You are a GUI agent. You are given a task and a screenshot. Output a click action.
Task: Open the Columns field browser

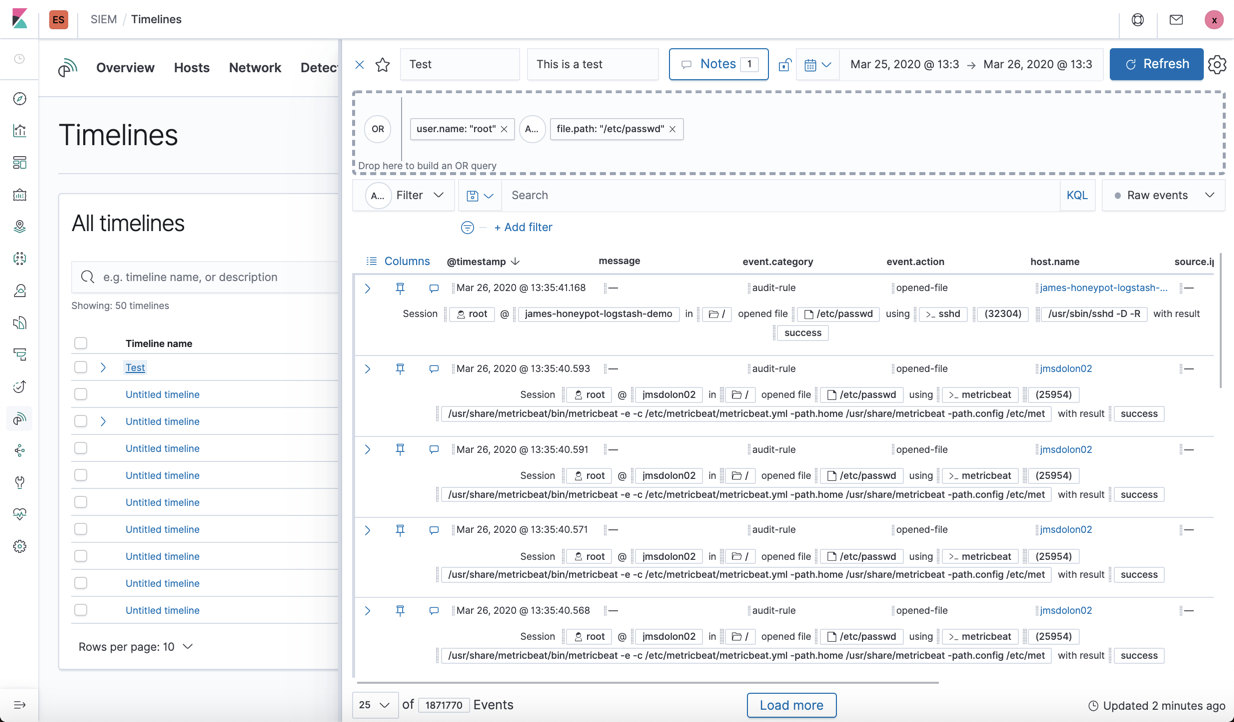[398, 261]
